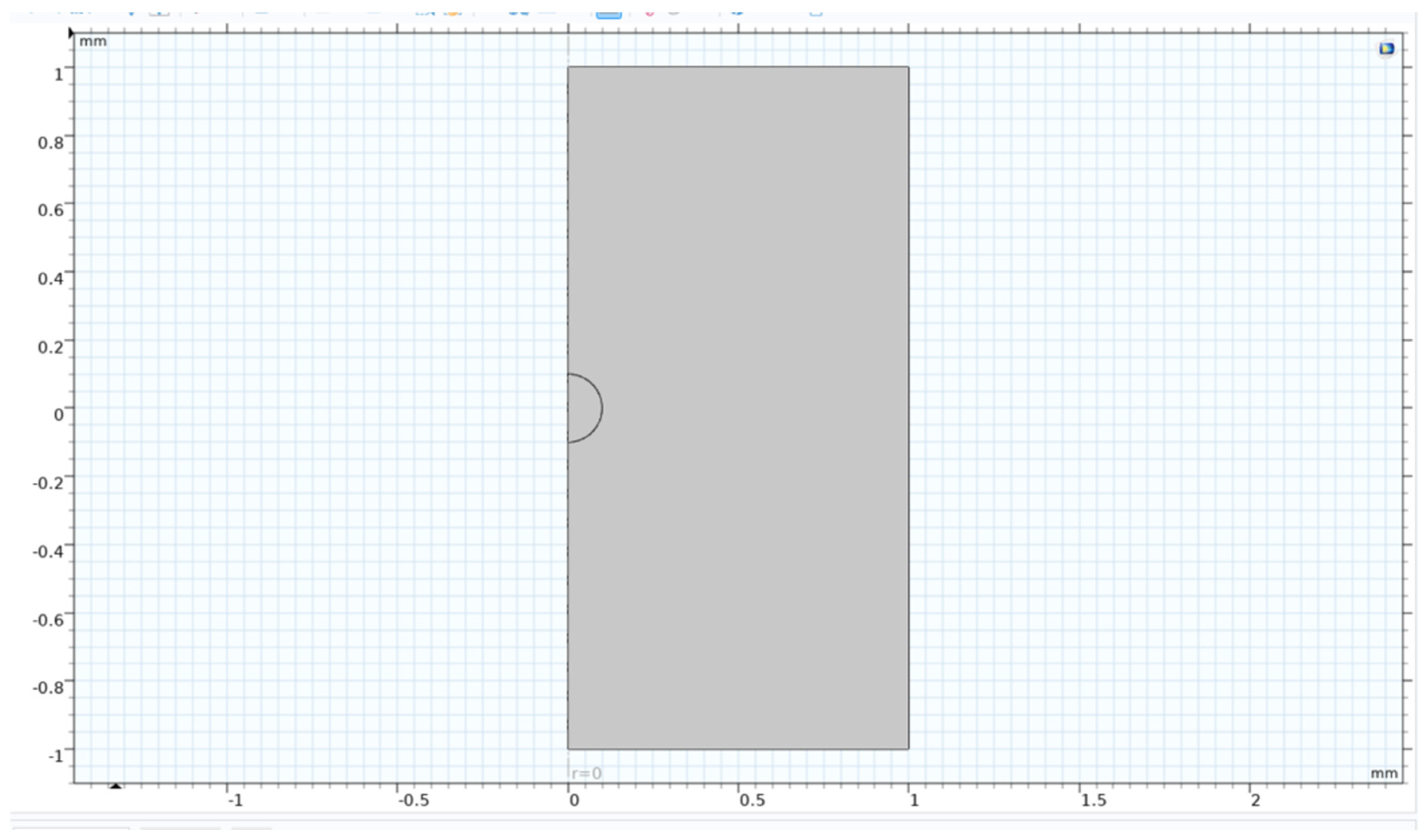This screenshot has width=1426, height=840.
Task: Click black triangle marker atop vertical ruler
Action: [71, 33]
